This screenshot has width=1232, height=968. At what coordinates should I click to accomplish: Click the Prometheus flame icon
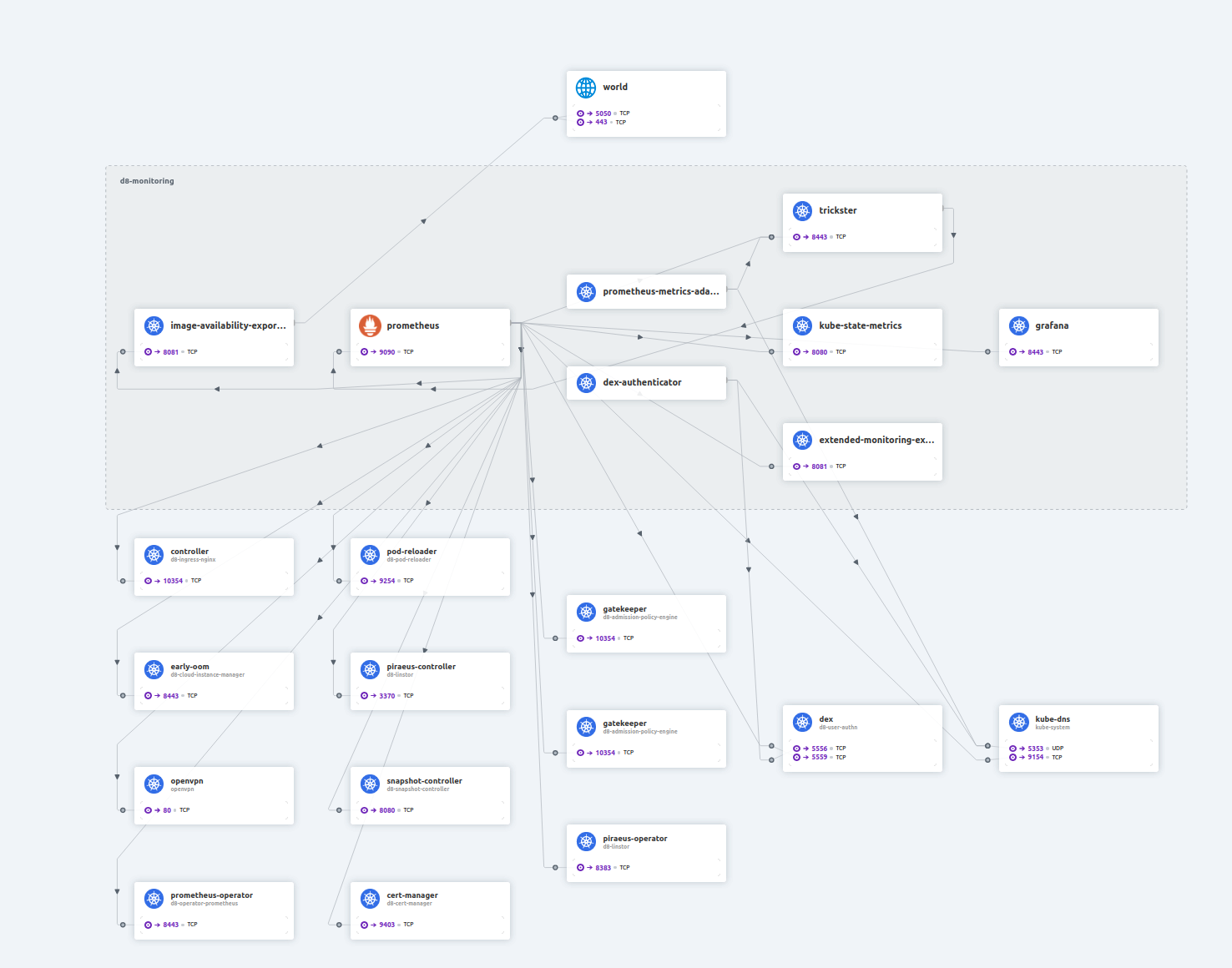point(370,325)
